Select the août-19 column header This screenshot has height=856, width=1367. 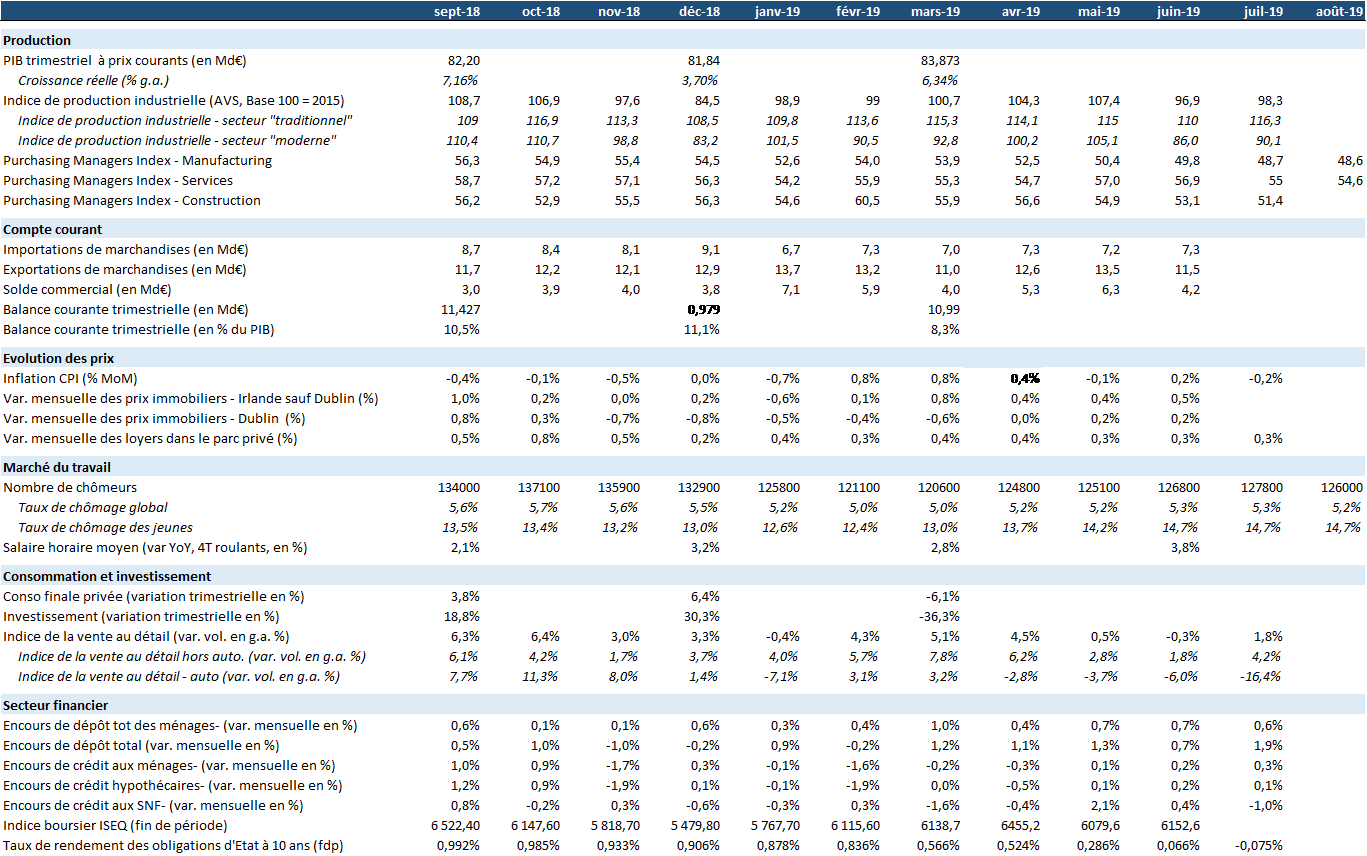tap(1339, 11)
